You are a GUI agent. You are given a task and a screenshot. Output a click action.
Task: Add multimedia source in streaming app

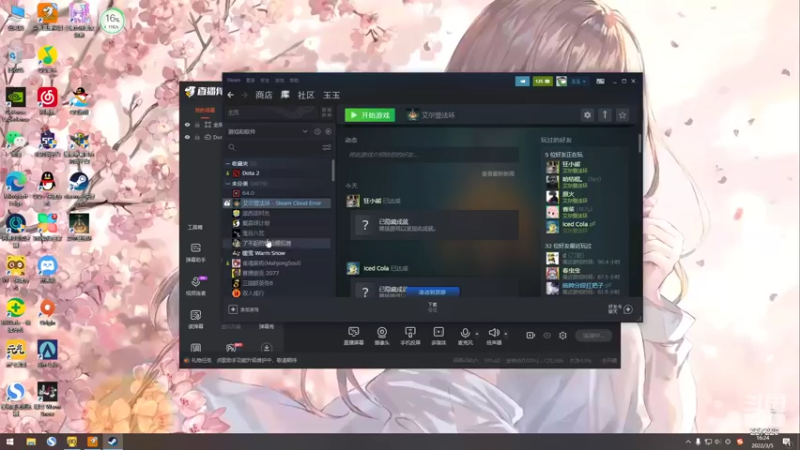coord(439,336)
